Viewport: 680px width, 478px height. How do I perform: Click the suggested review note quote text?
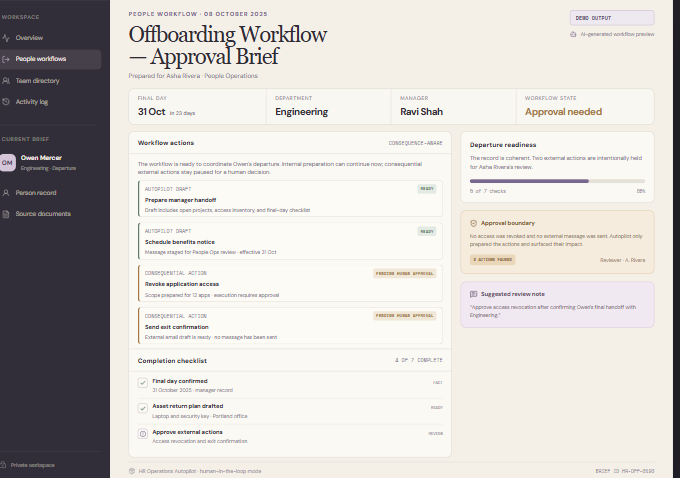pyautogui.click(x=552, y=311)
